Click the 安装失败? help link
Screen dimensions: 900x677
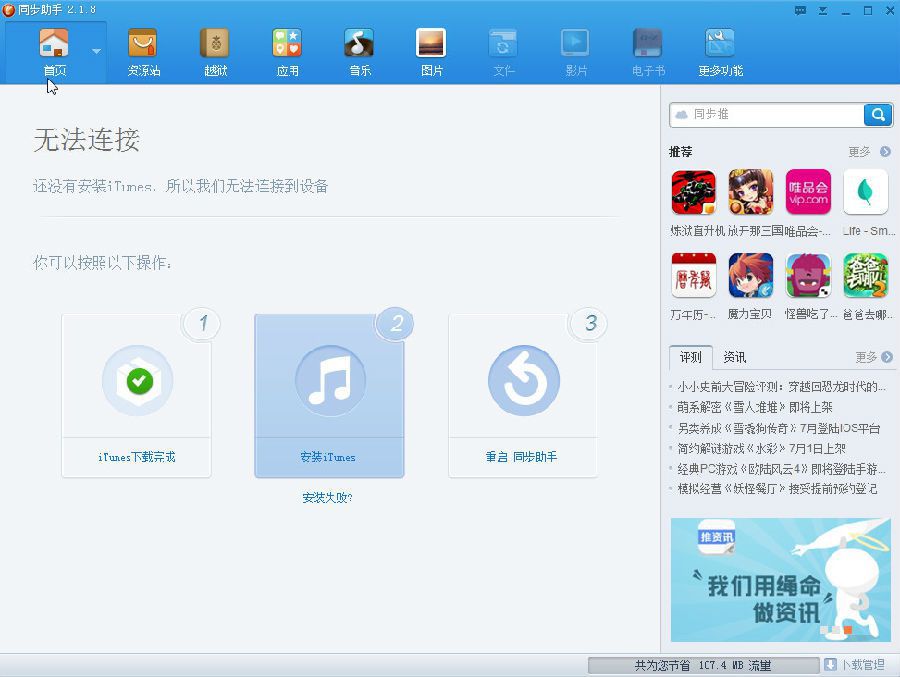pos(327,498)
